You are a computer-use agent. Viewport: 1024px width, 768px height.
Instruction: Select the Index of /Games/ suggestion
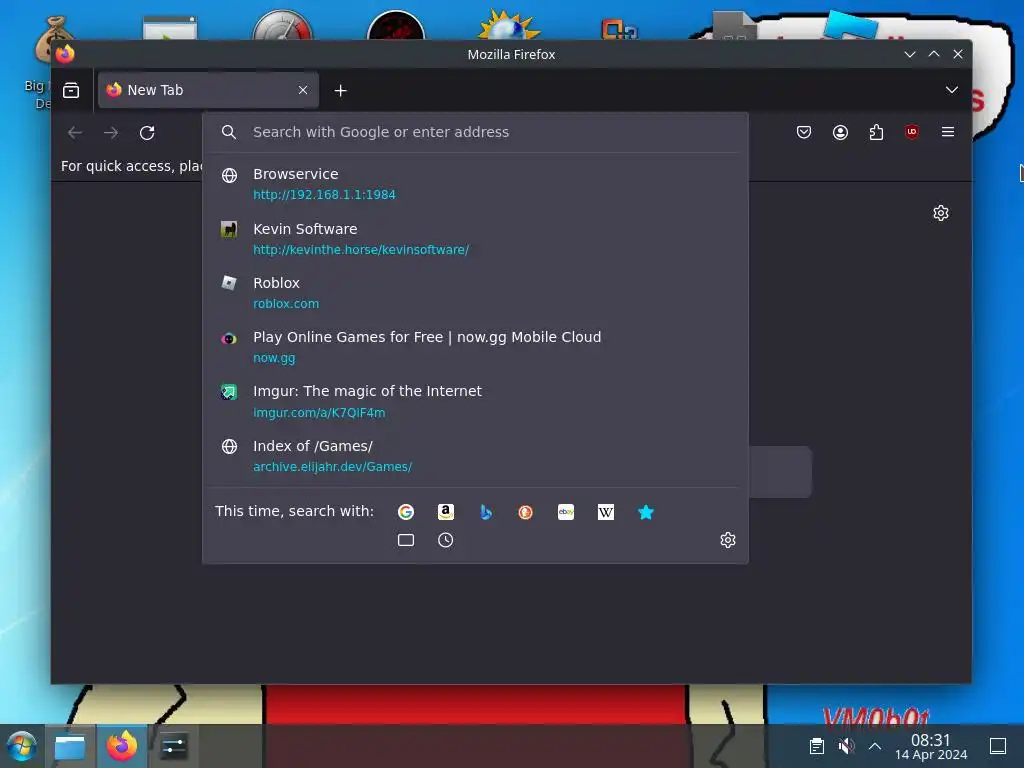click(x=475, y=456)
